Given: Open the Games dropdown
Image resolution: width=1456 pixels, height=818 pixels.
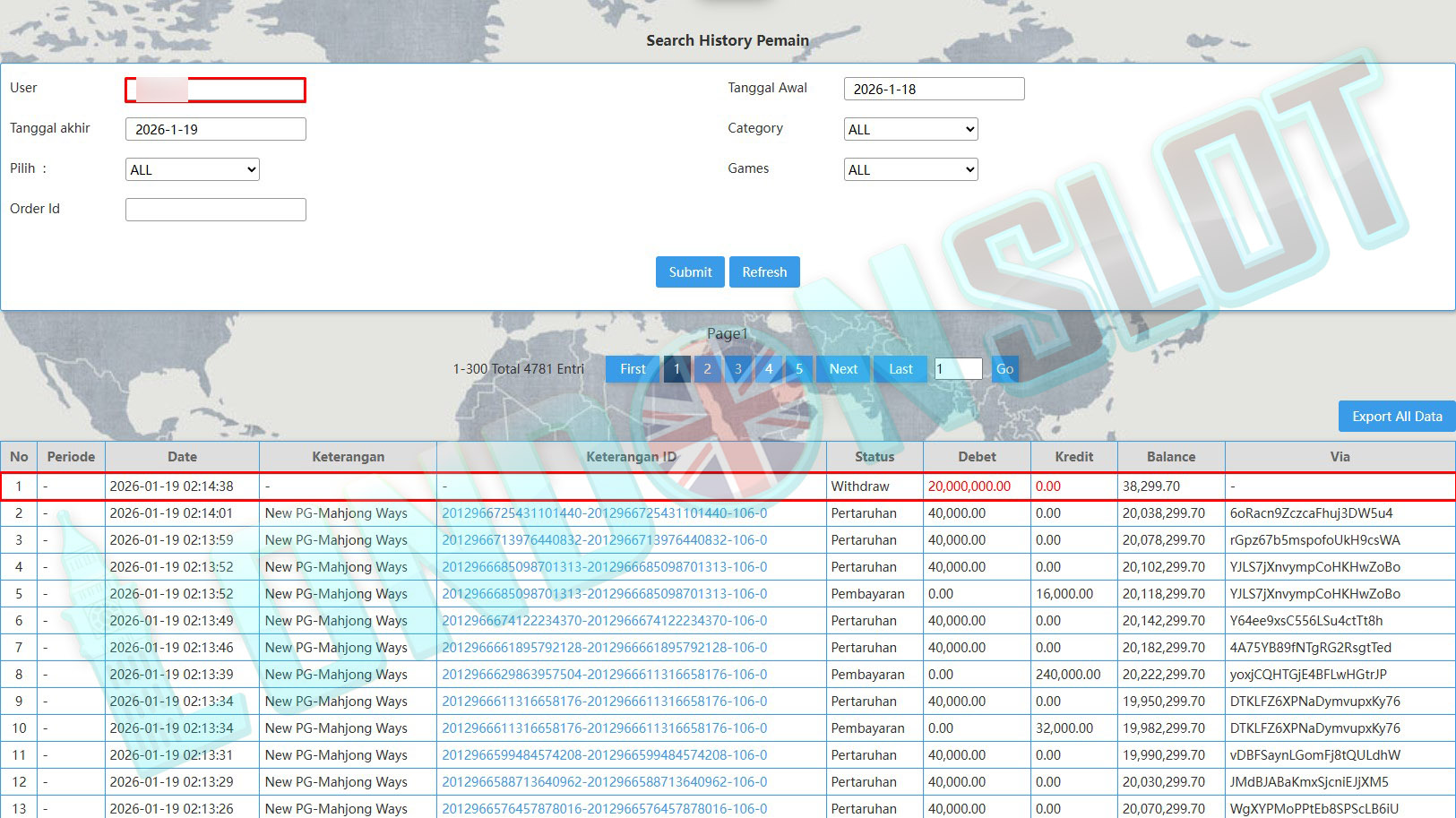Looking at the screenshot, I should 910,170.
